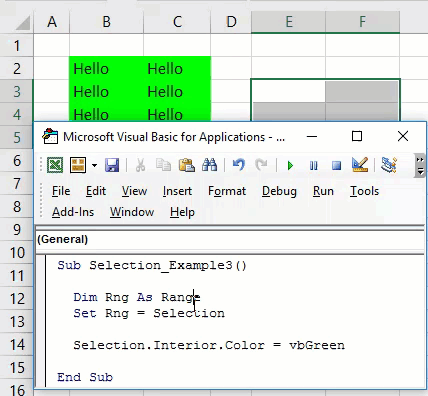The image size is (428, 396).
Task: Click the Excel Select All corner triangle
Action: point(23,23)
